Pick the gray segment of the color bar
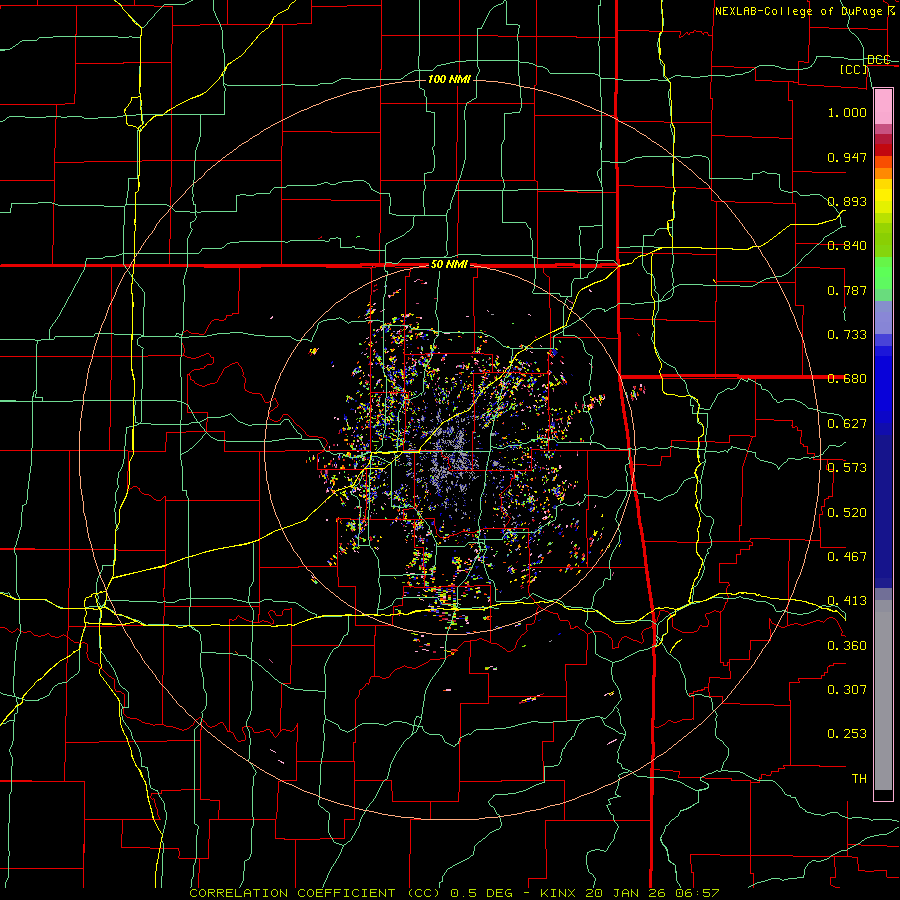 coord(883,700)
